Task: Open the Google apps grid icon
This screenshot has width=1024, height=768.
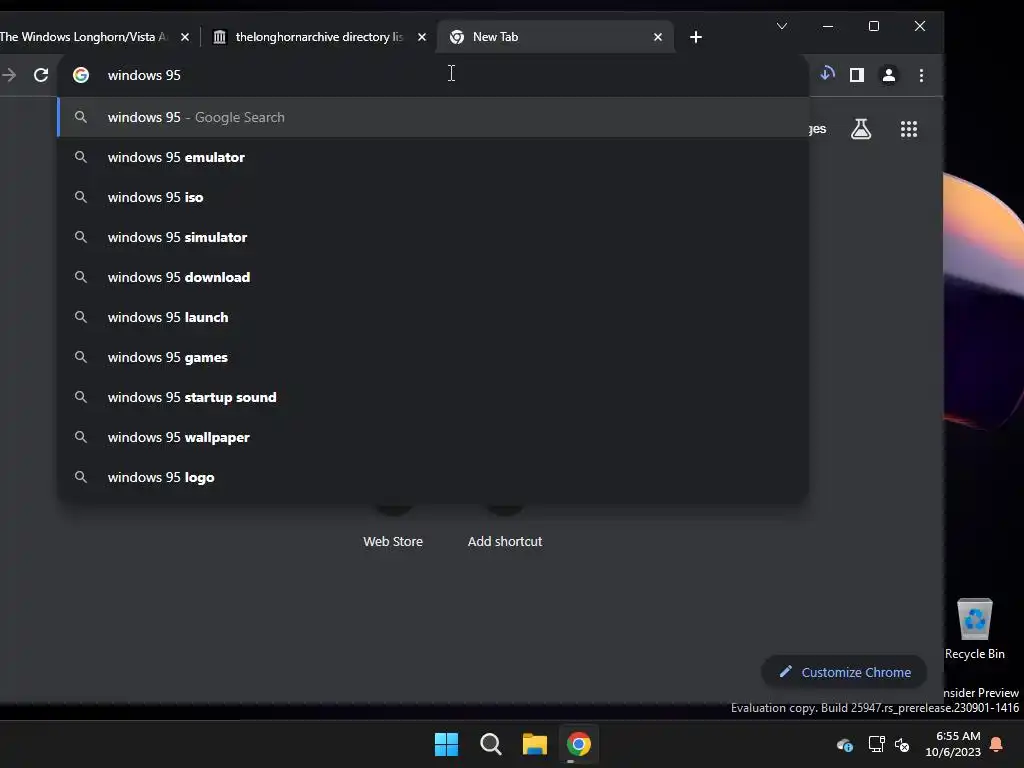Action: (x=909, y=129)
